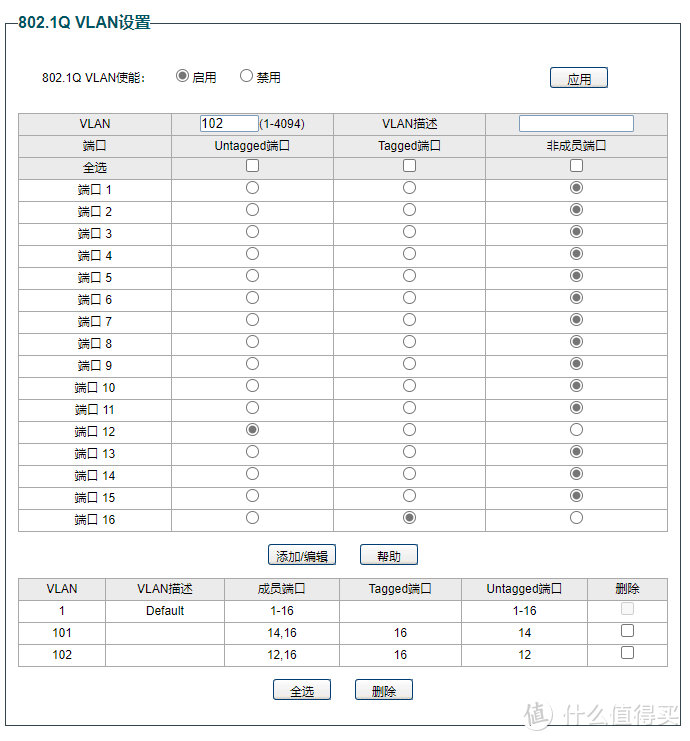The height and width of the screenshot is (741, 690).
Task: Set 端口 9 as Untagged
Action: point(252,364)
